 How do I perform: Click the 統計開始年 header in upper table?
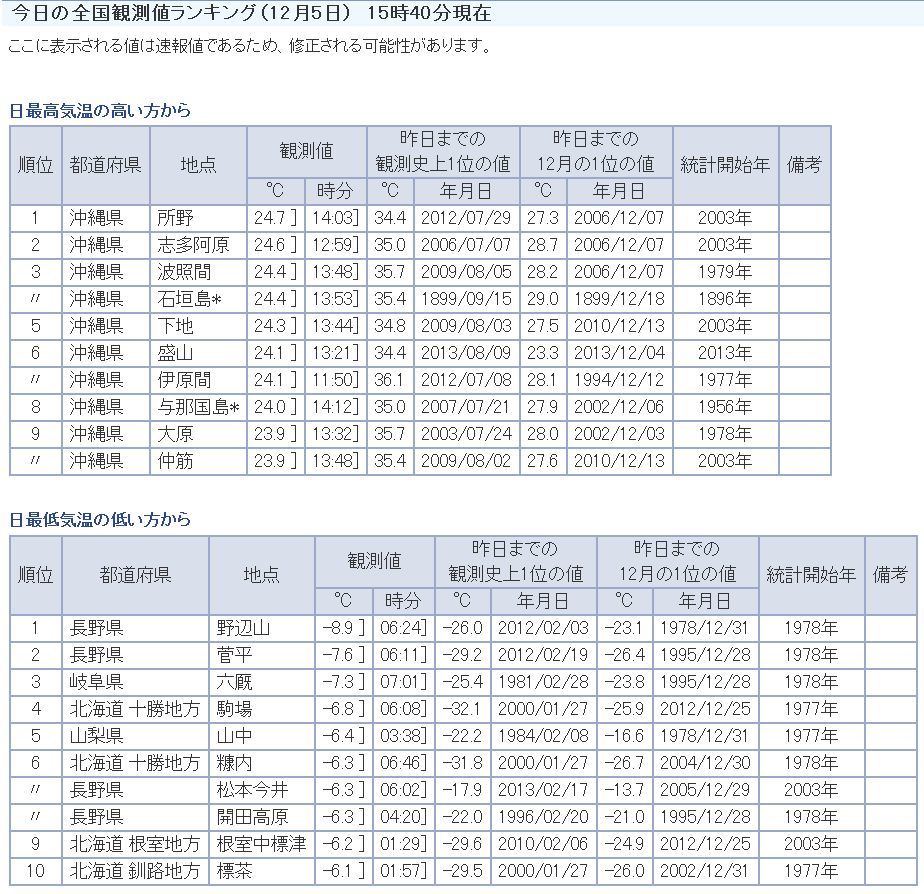coord(725,164)
